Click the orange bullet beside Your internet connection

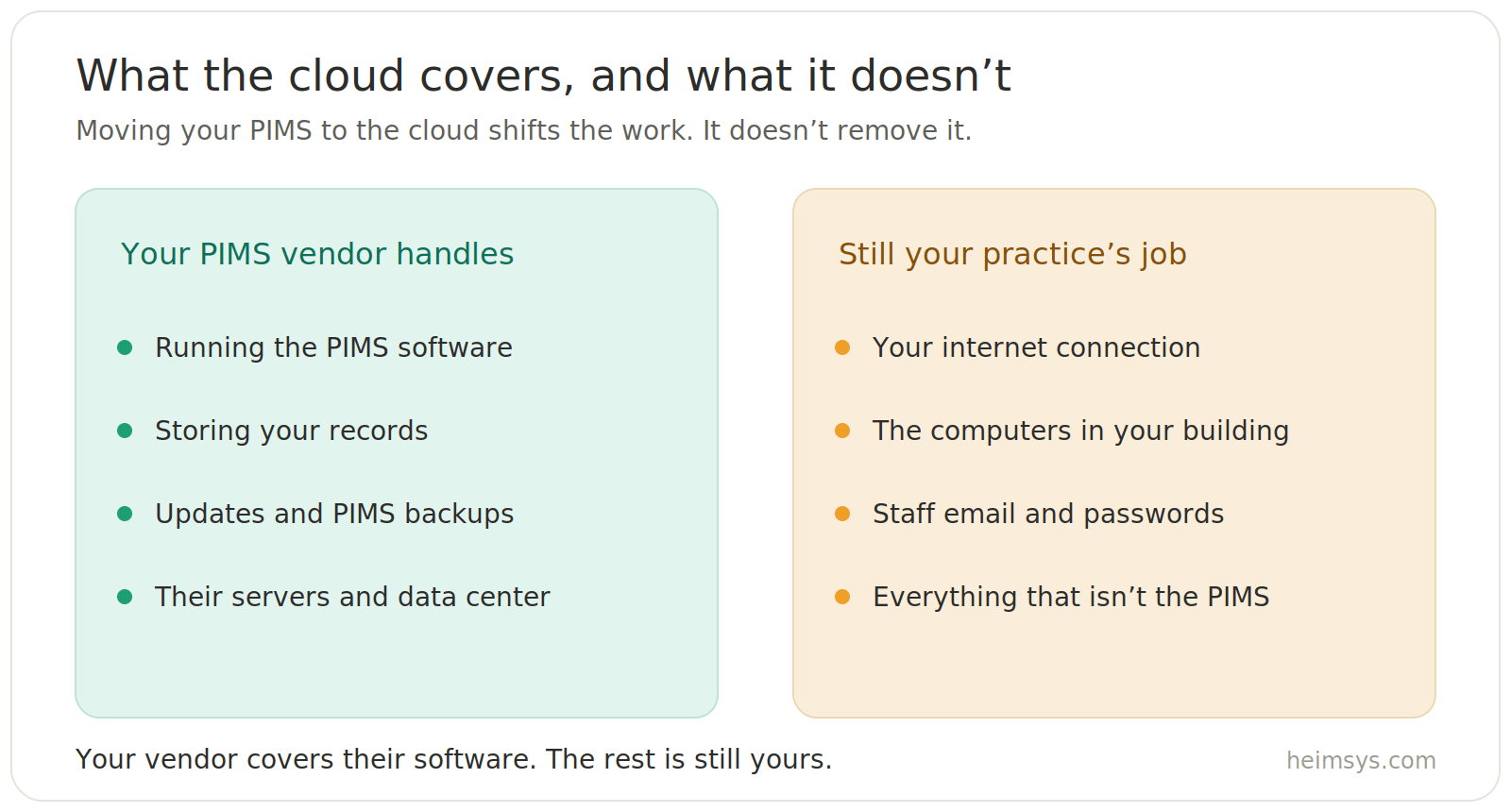coord(842,347)
